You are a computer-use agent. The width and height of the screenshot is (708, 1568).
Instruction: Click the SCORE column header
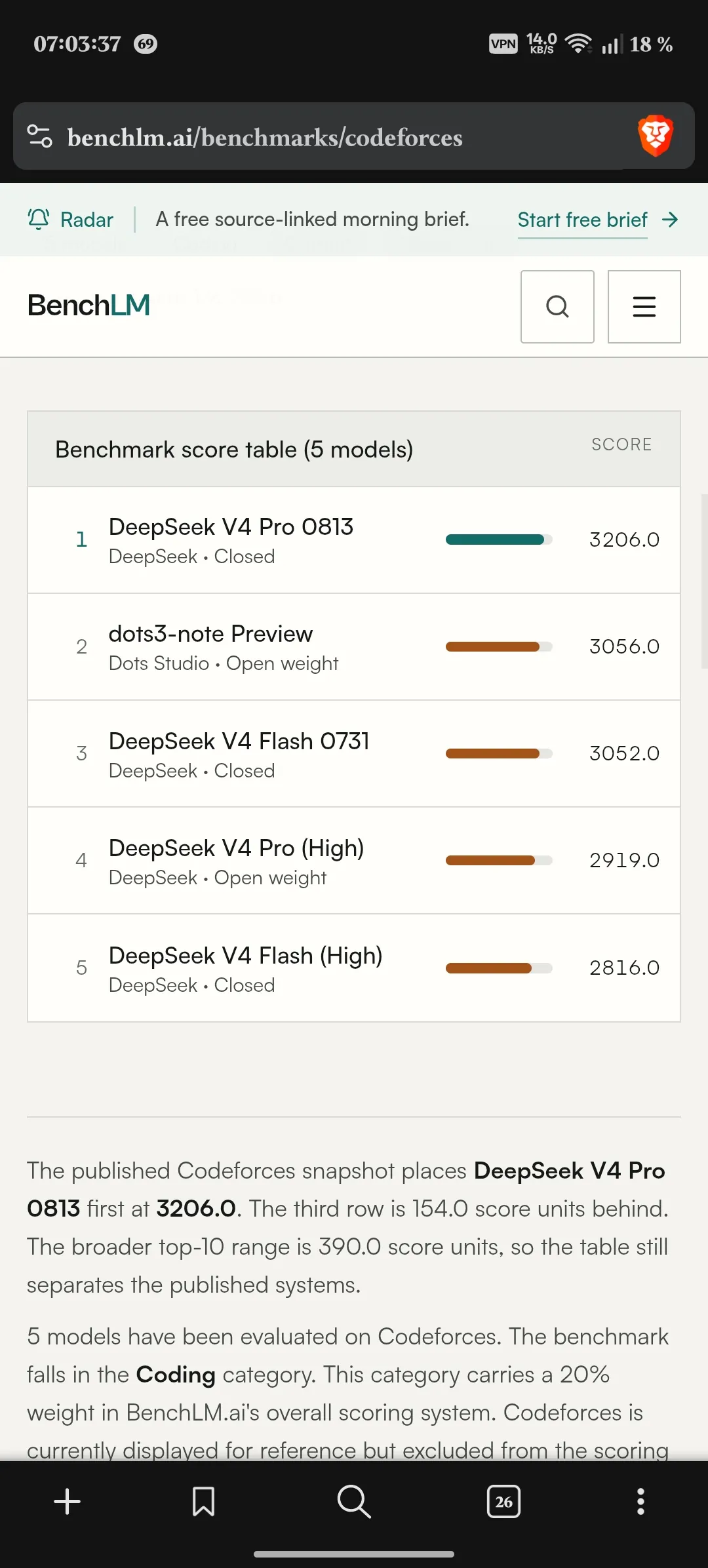click(x=621, y=444)
